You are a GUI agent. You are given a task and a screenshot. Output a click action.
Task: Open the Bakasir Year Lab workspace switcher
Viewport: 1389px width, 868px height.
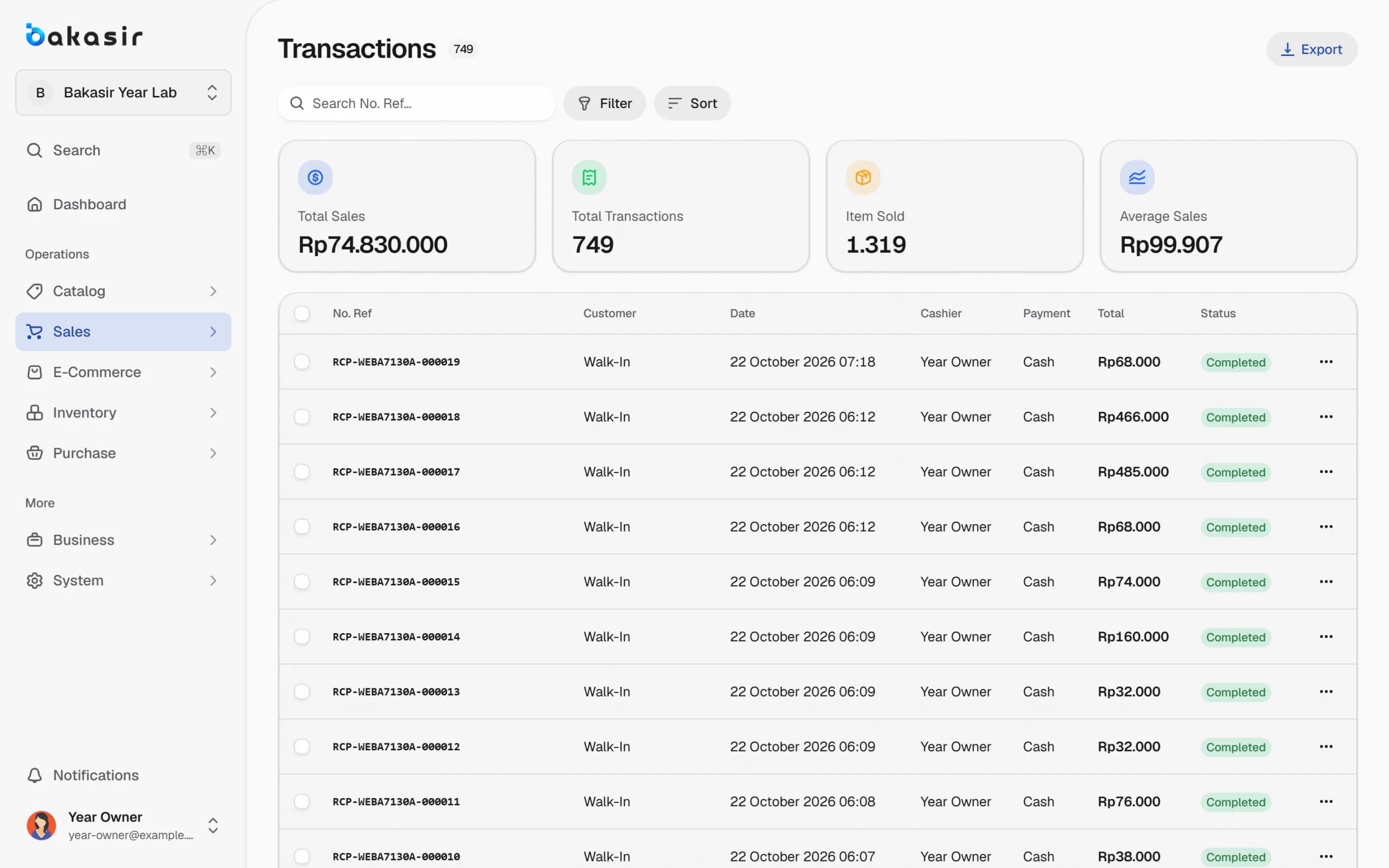coord(123,92)
